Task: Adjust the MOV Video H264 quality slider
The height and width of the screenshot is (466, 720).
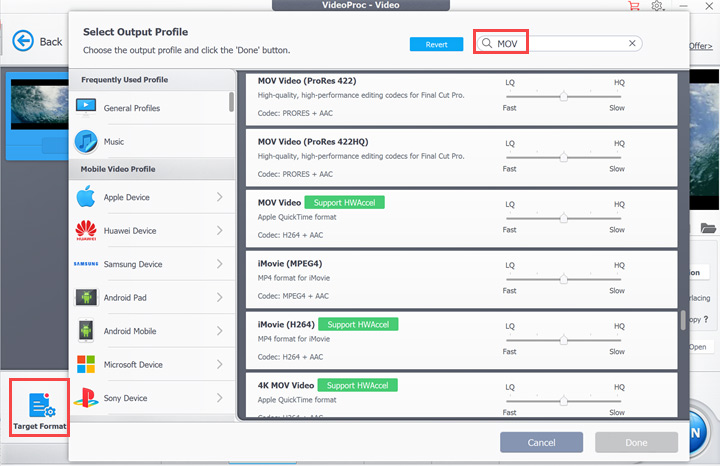Action: point(564,217)
